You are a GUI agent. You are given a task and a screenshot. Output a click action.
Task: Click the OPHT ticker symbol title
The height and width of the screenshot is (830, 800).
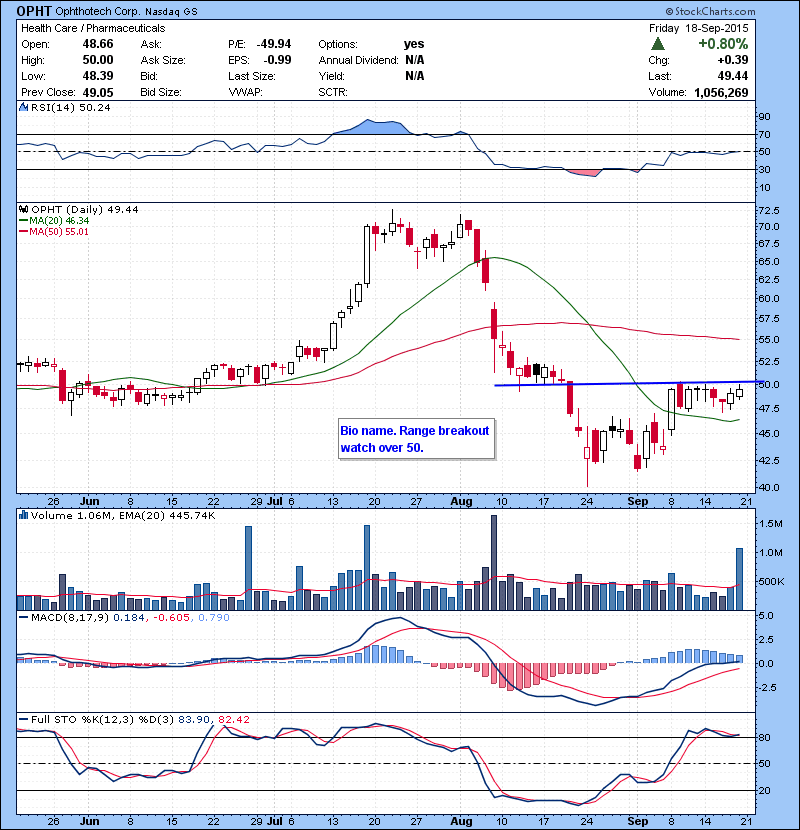[34, 11]
